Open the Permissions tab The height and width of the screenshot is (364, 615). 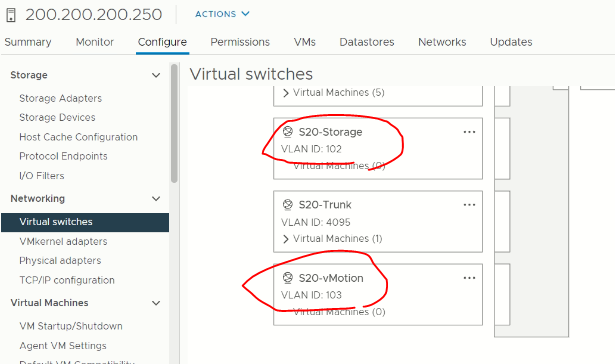tap(240, 42)
